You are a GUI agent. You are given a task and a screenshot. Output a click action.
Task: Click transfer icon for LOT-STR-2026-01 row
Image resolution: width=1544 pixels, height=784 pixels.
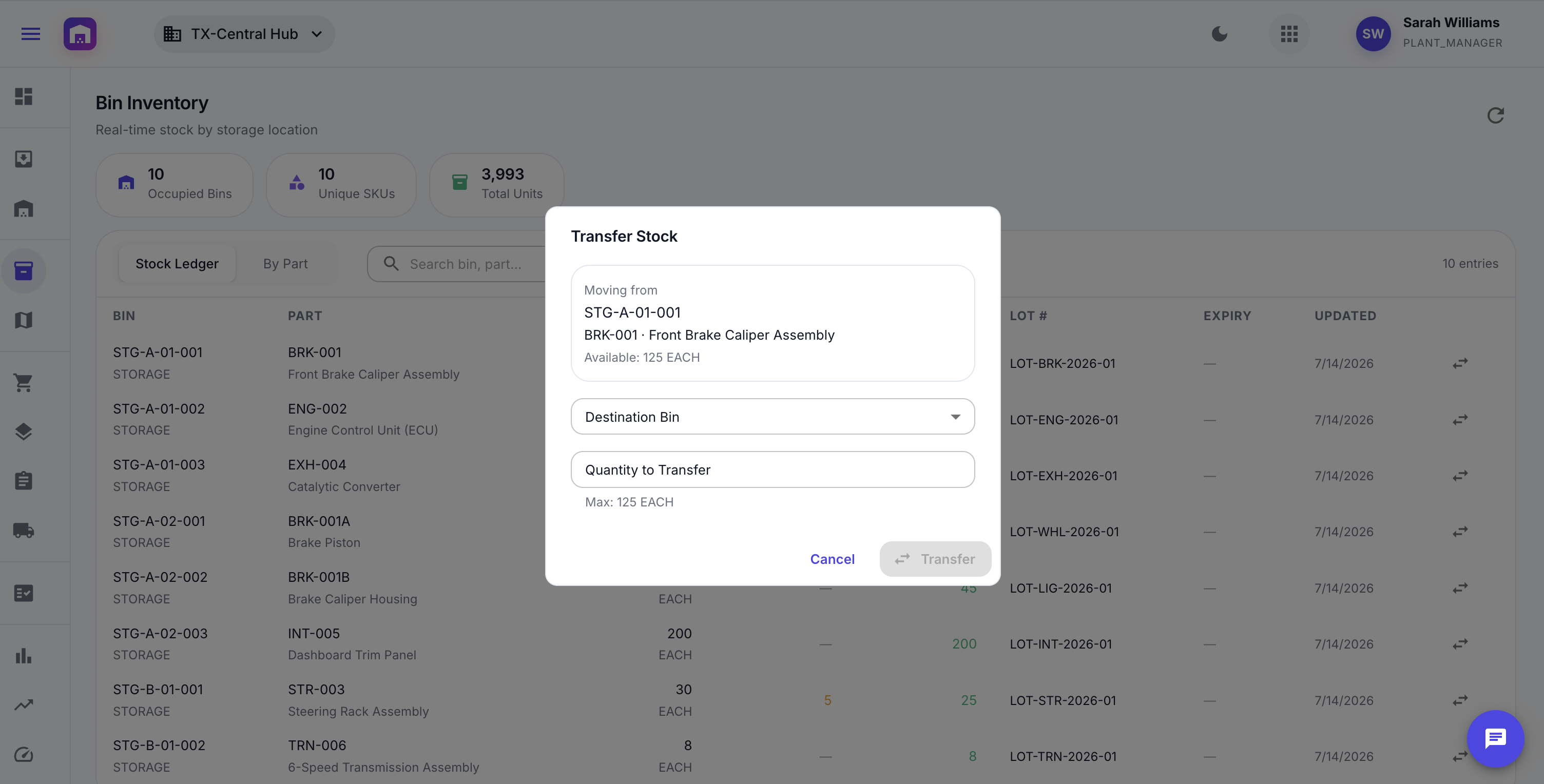click(1460, 700)
